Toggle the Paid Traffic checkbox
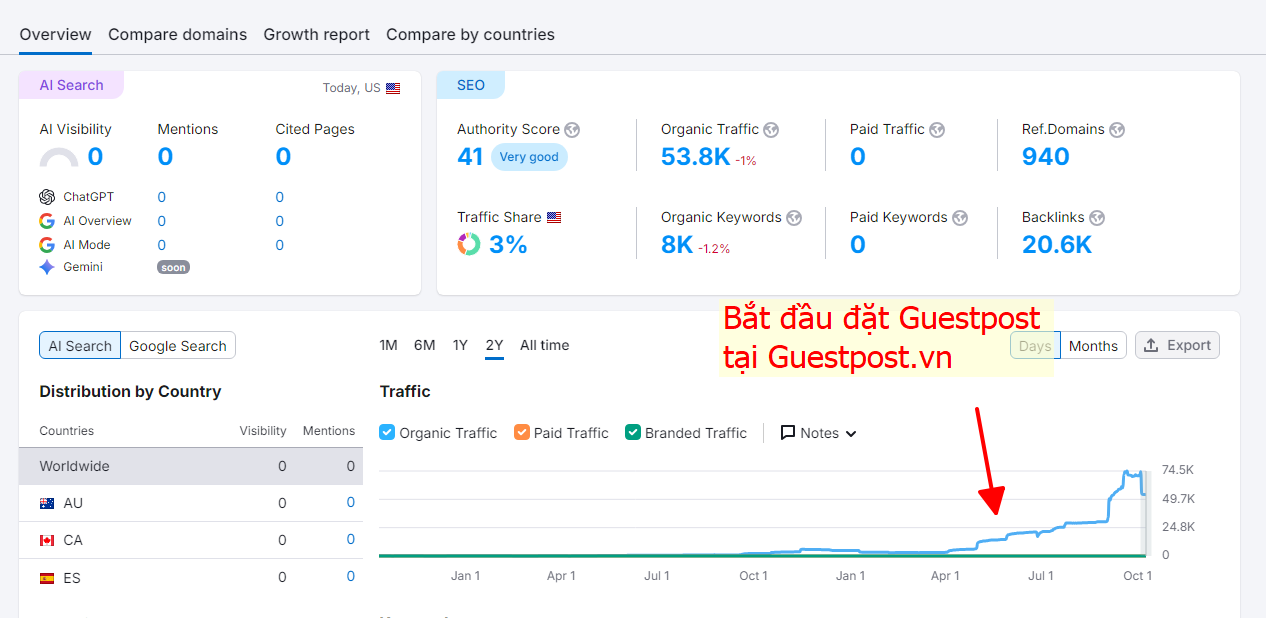The image size is (1266, 618). [x=522, y=433]
